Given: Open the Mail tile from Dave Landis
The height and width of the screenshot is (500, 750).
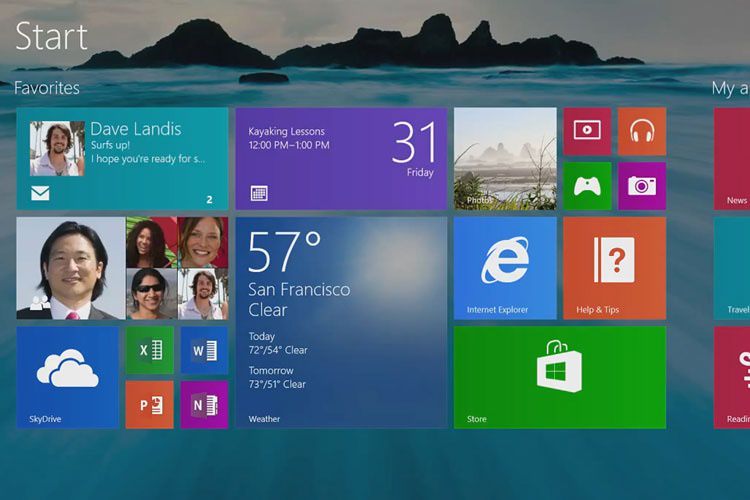Looking at the screenshot, I should click(x=122, y=158).
